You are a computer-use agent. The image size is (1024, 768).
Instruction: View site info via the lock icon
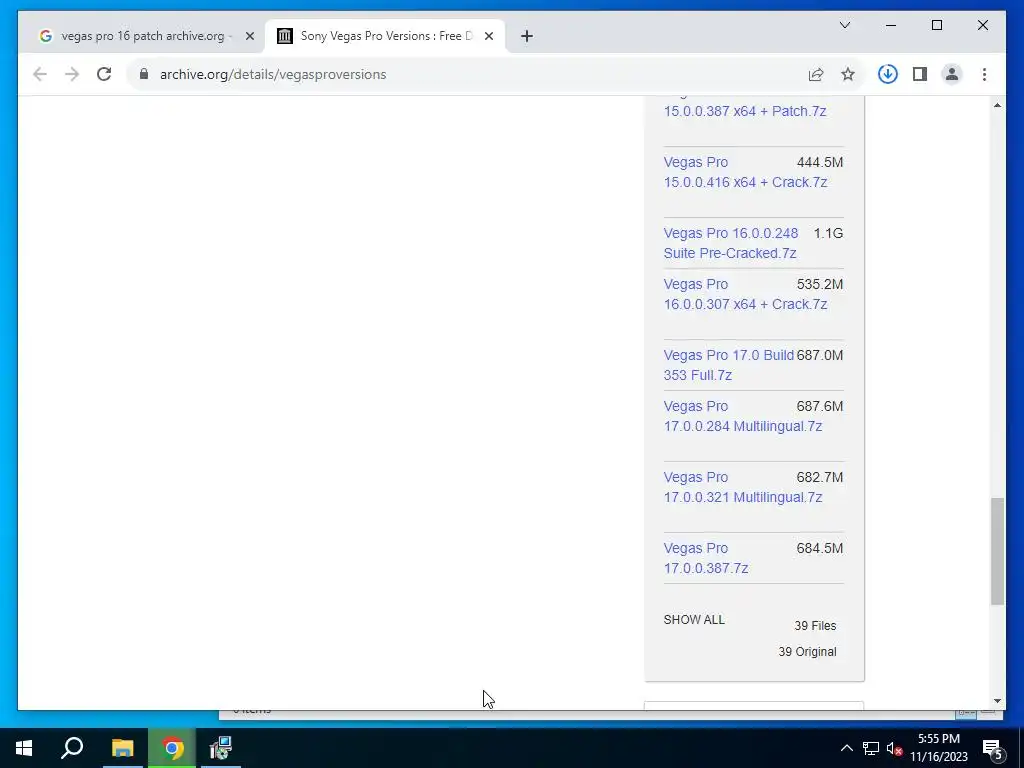(x=144, y=74)
